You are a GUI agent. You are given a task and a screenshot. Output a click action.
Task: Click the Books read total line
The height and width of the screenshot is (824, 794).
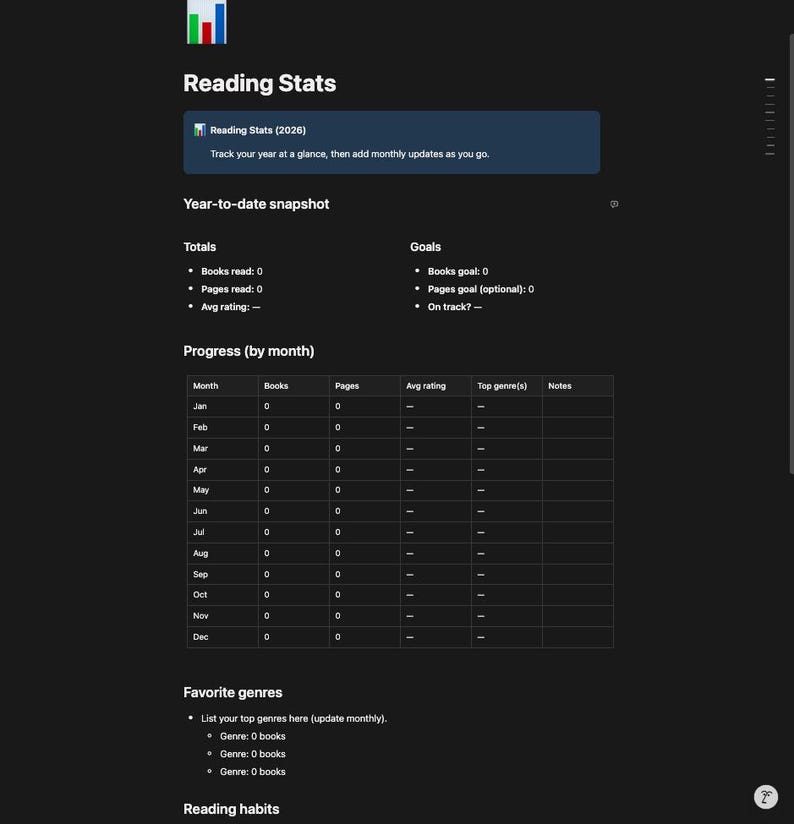pyautogui.click(x=232, y=271)
